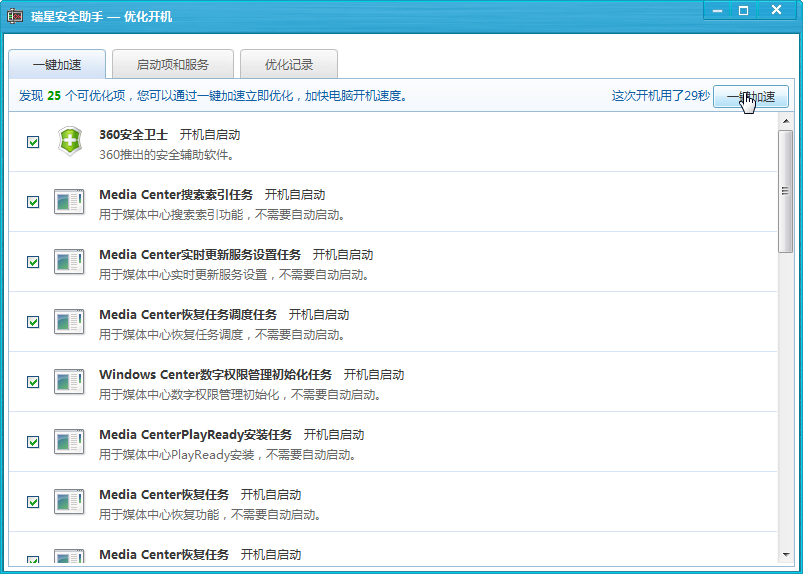This screenshot has height=574, width=803.
Task: Toggle the Windows Center数字权限管理初始化任务 checkbox
Action: [x=33, y=382]
